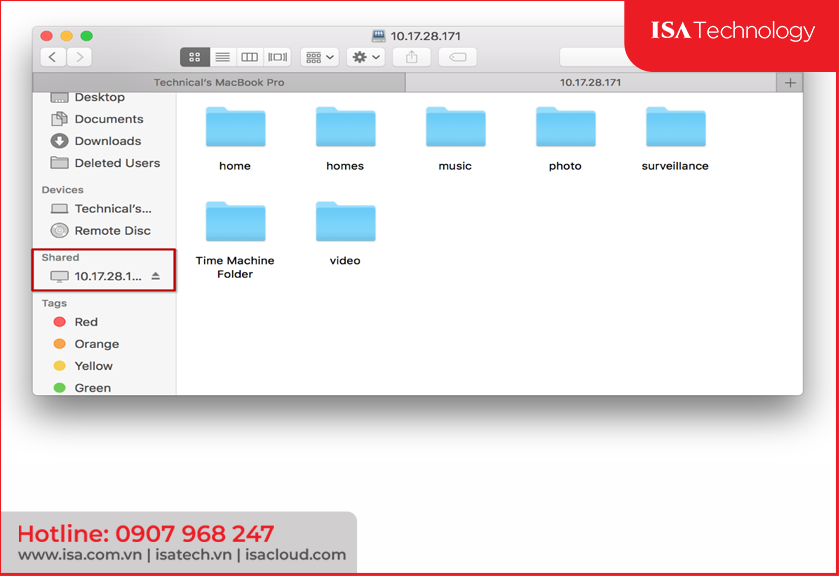Select the music folder icon

[456, 127]
